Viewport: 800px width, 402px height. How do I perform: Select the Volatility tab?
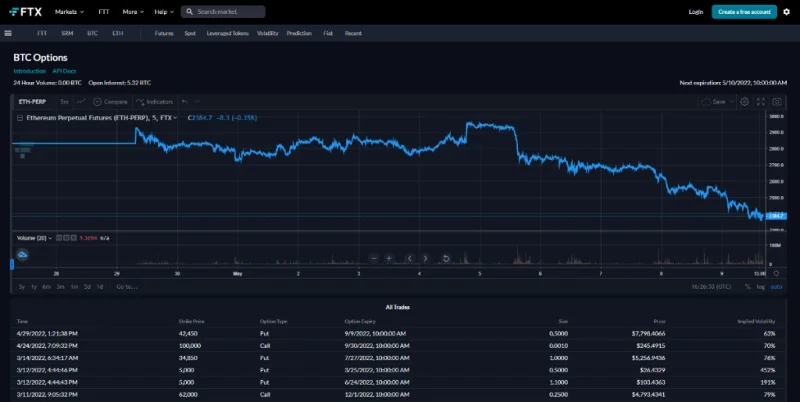[267, 33]
